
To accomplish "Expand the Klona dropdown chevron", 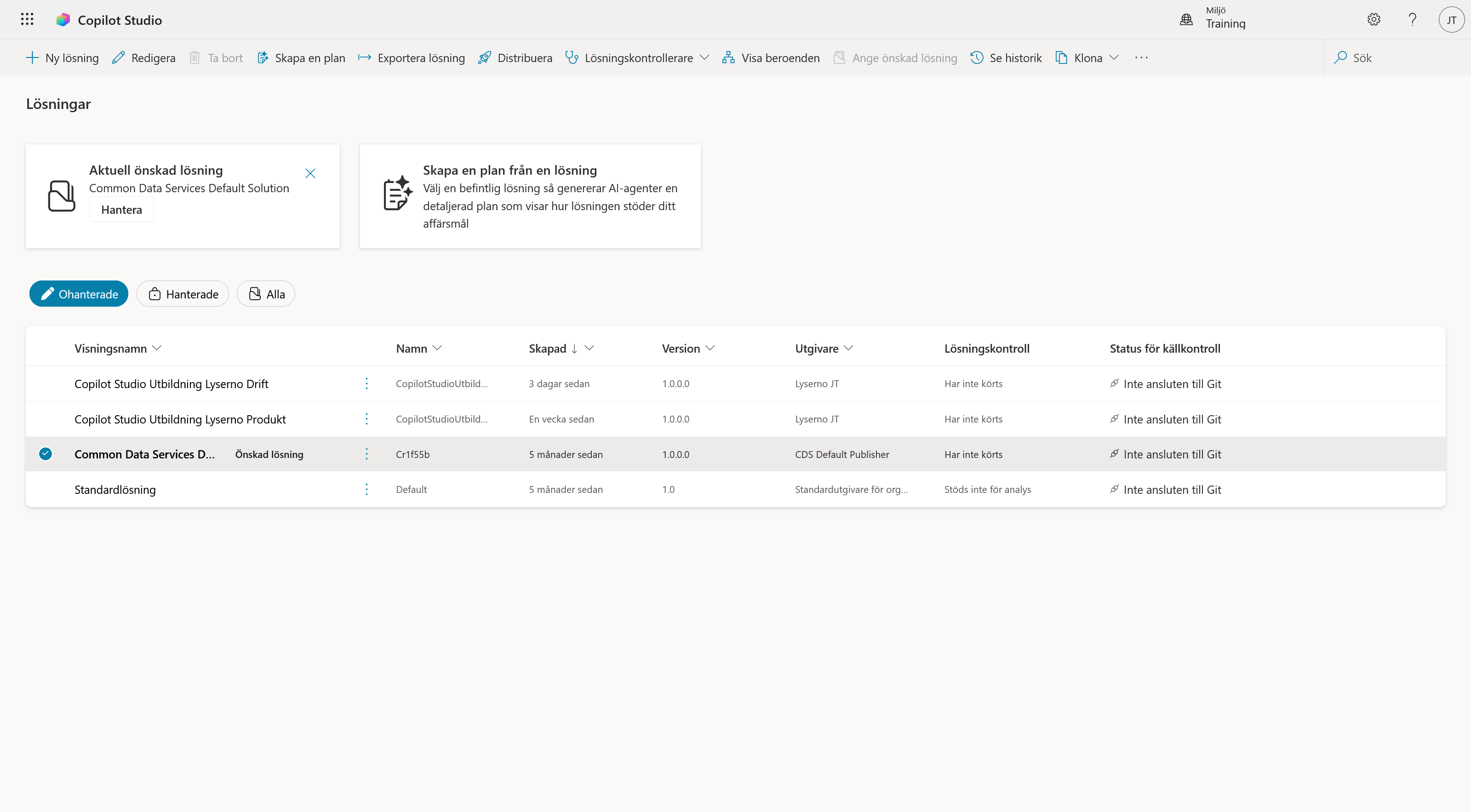I will pyautogui.click(x=1114, y=57).
